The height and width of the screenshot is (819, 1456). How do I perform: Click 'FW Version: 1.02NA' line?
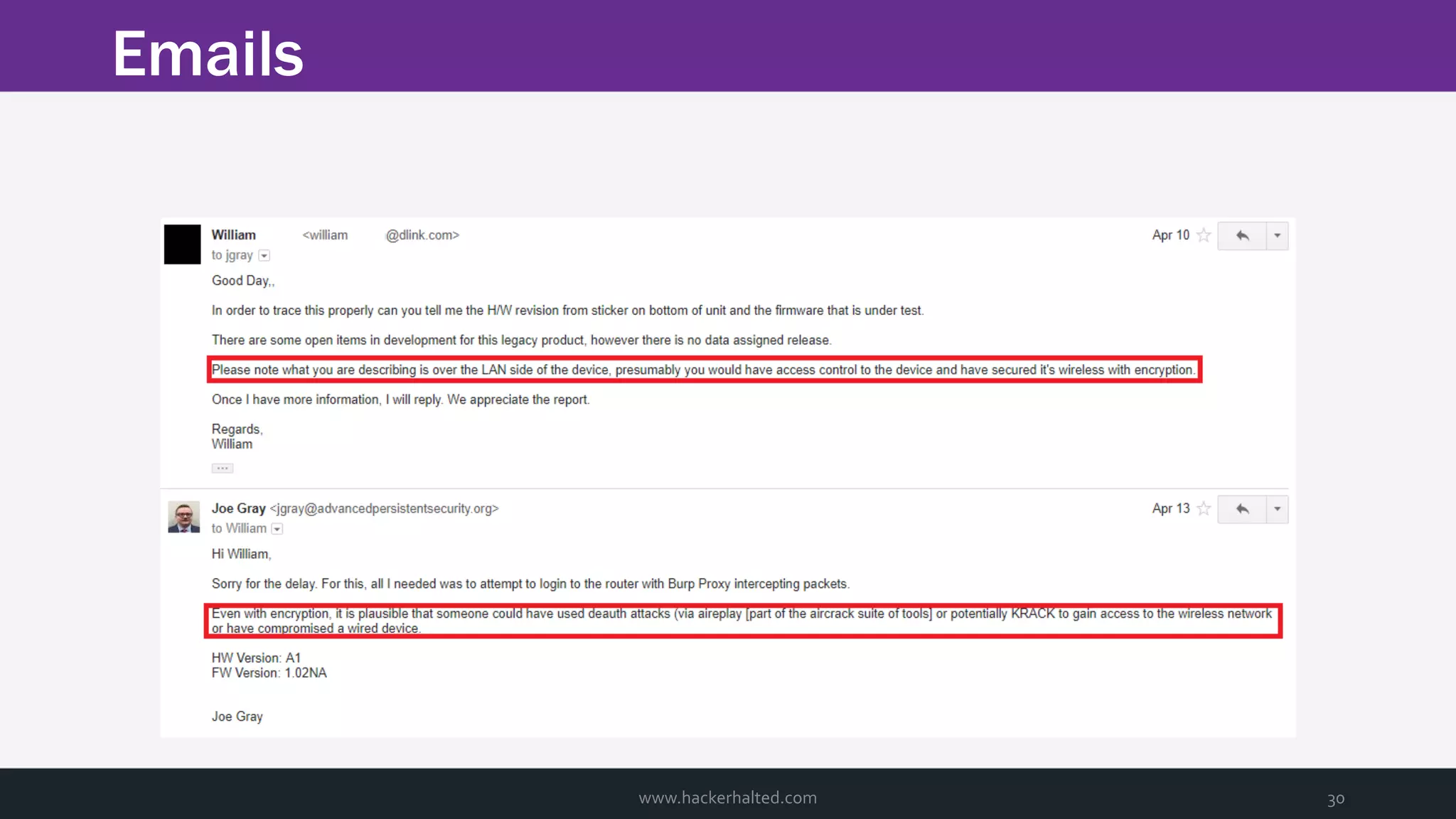tap(269, 673)
